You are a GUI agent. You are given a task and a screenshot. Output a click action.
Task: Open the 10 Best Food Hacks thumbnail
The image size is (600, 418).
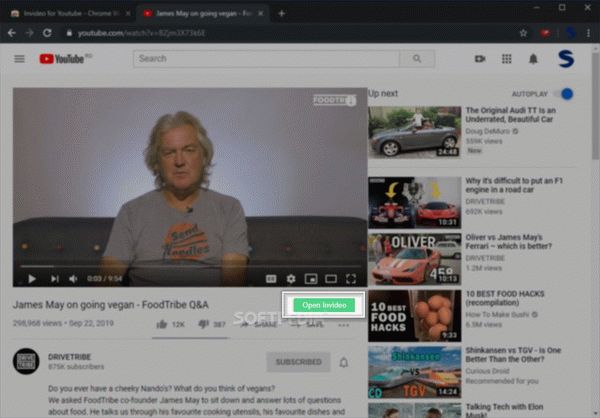click(414, 316)
